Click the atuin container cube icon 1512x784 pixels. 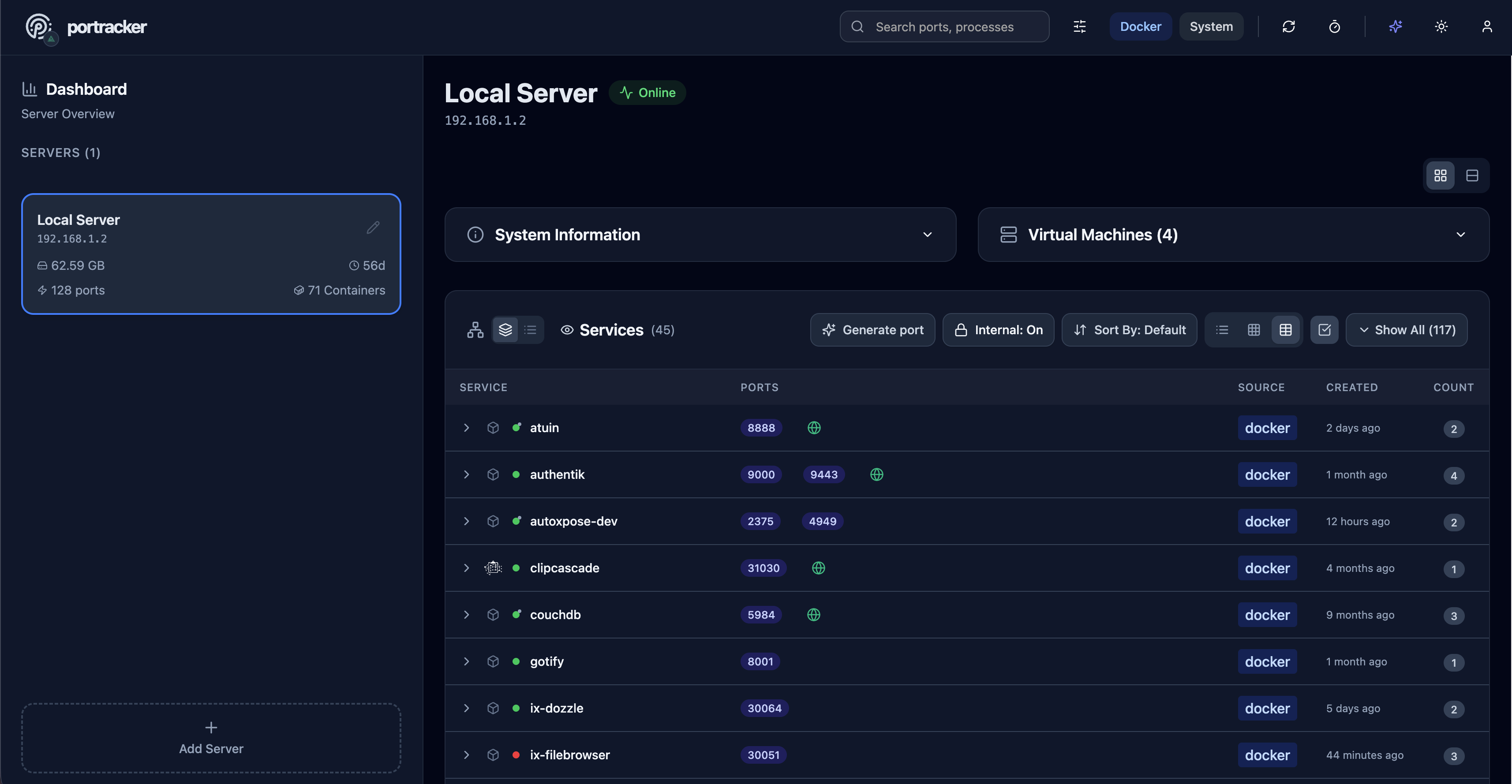493,428
